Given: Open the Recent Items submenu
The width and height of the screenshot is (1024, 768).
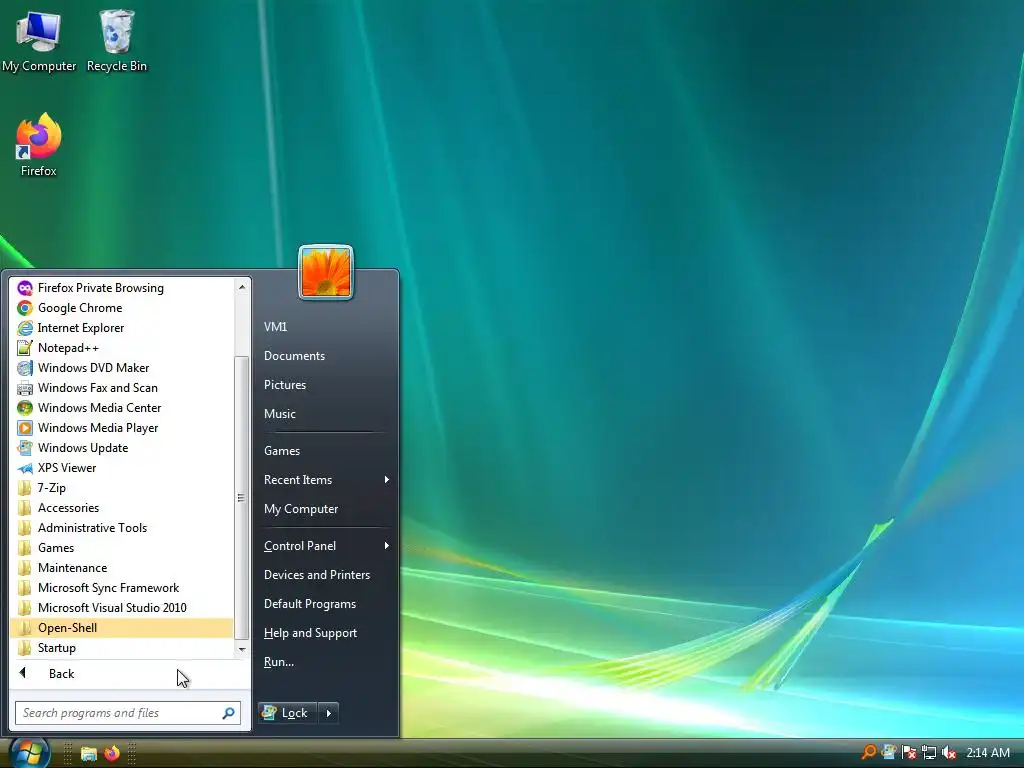Looking at the screenshot, I should coord(326,480).
